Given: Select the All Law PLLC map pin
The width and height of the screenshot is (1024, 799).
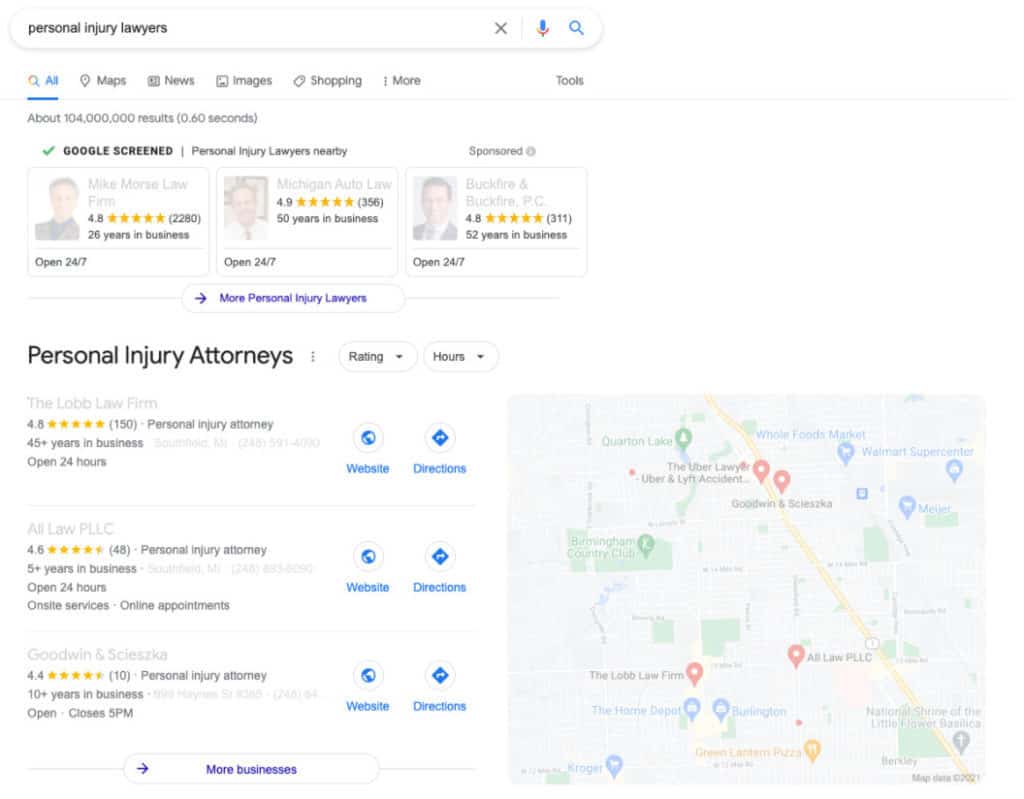Looking at the screenshot, I should click(x=795, y=656).
